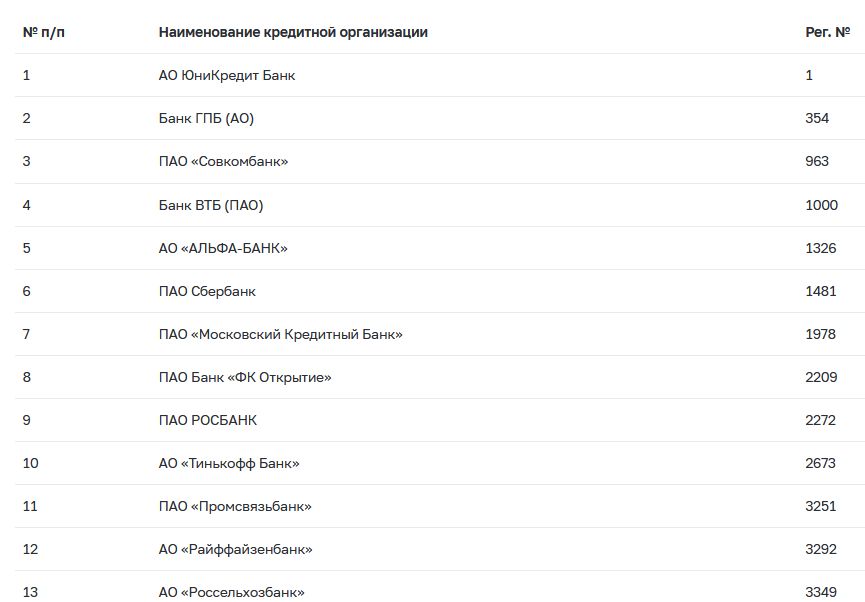The height and width of the screenshot is (602, 865).
Task: Select the ПАО «Промсвязьбанк» row name
Action: pyautogui.click(x=235, y=506)
